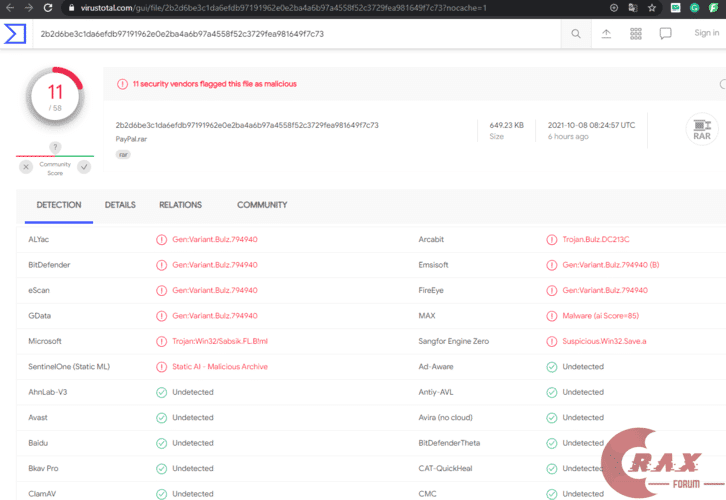Open the comments speech bubble icon
This screenshot has width=726, height=500.
(x=666, y=33)
